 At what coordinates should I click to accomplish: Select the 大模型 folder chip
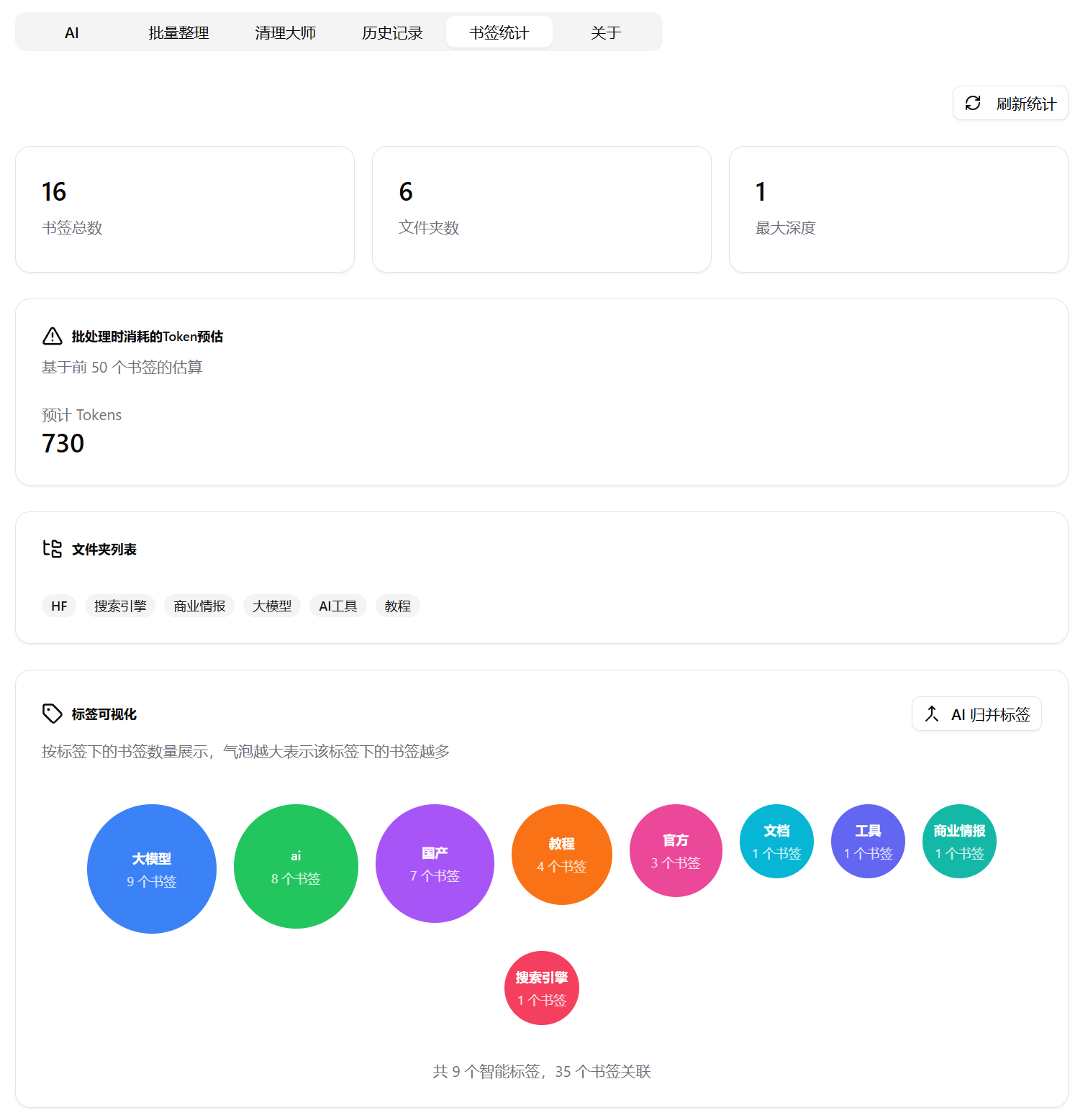[272, 606]
